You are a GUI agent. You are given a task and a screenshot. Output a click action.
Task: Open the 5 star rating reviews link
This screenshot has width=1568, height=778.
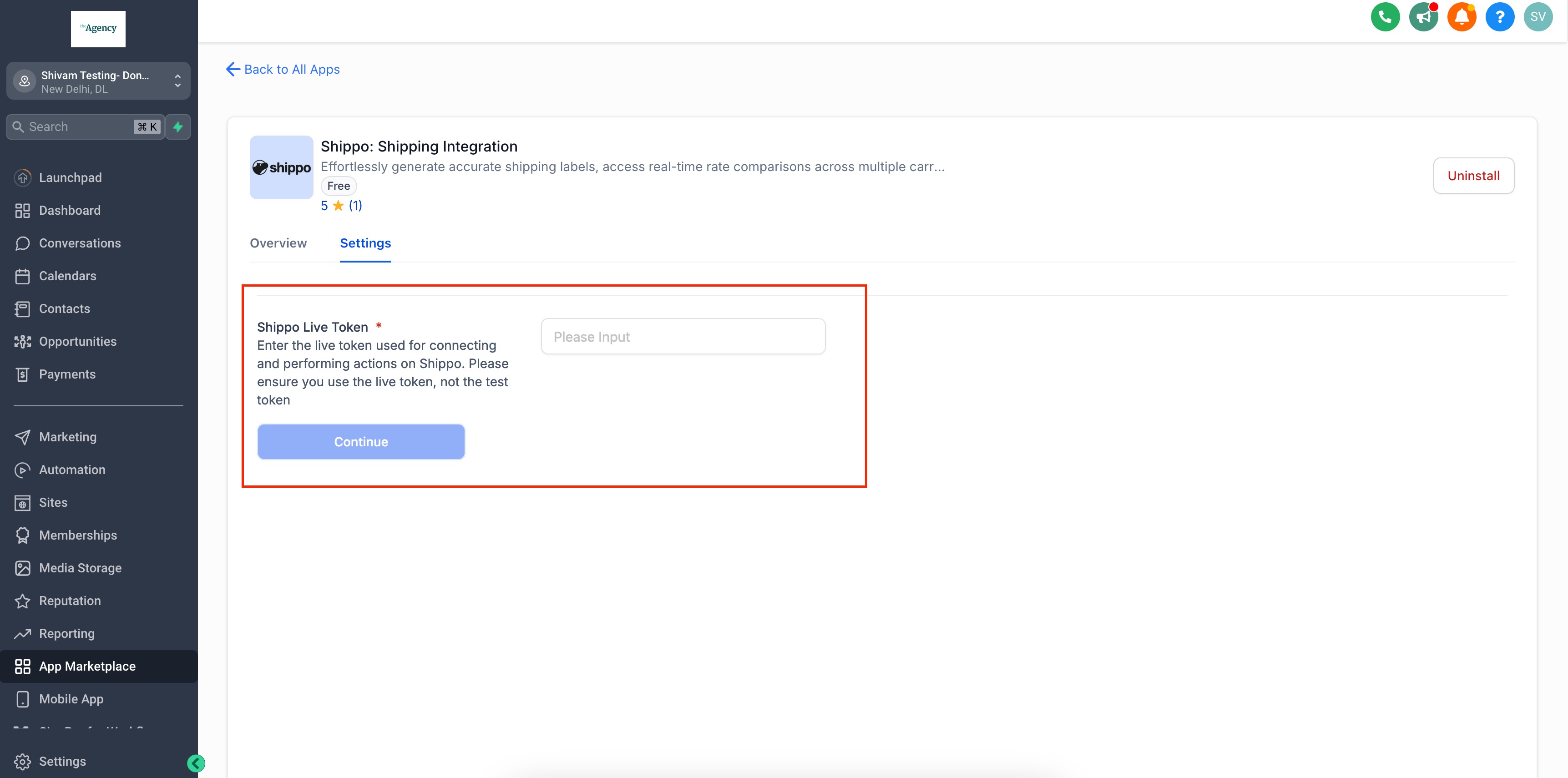tap(341, 206)
